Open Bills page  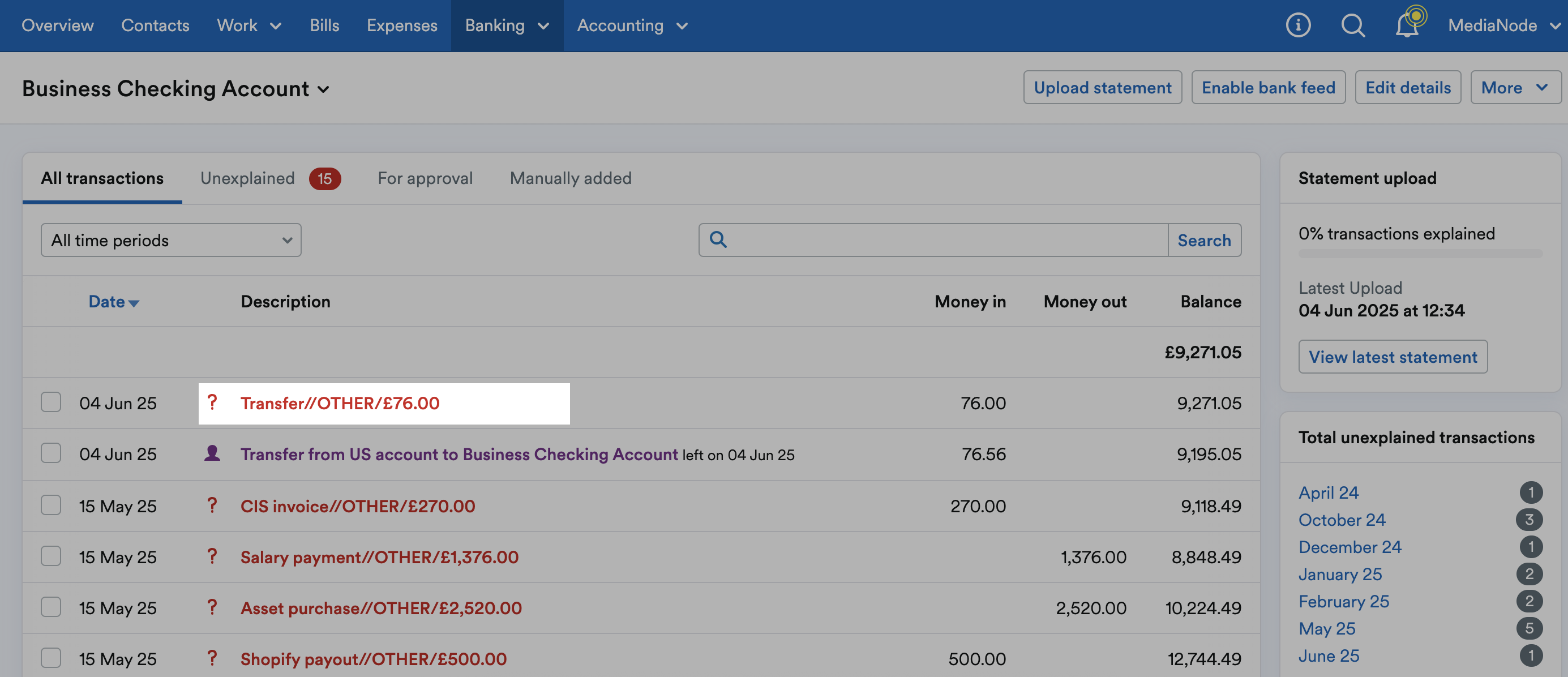point(324,25)
